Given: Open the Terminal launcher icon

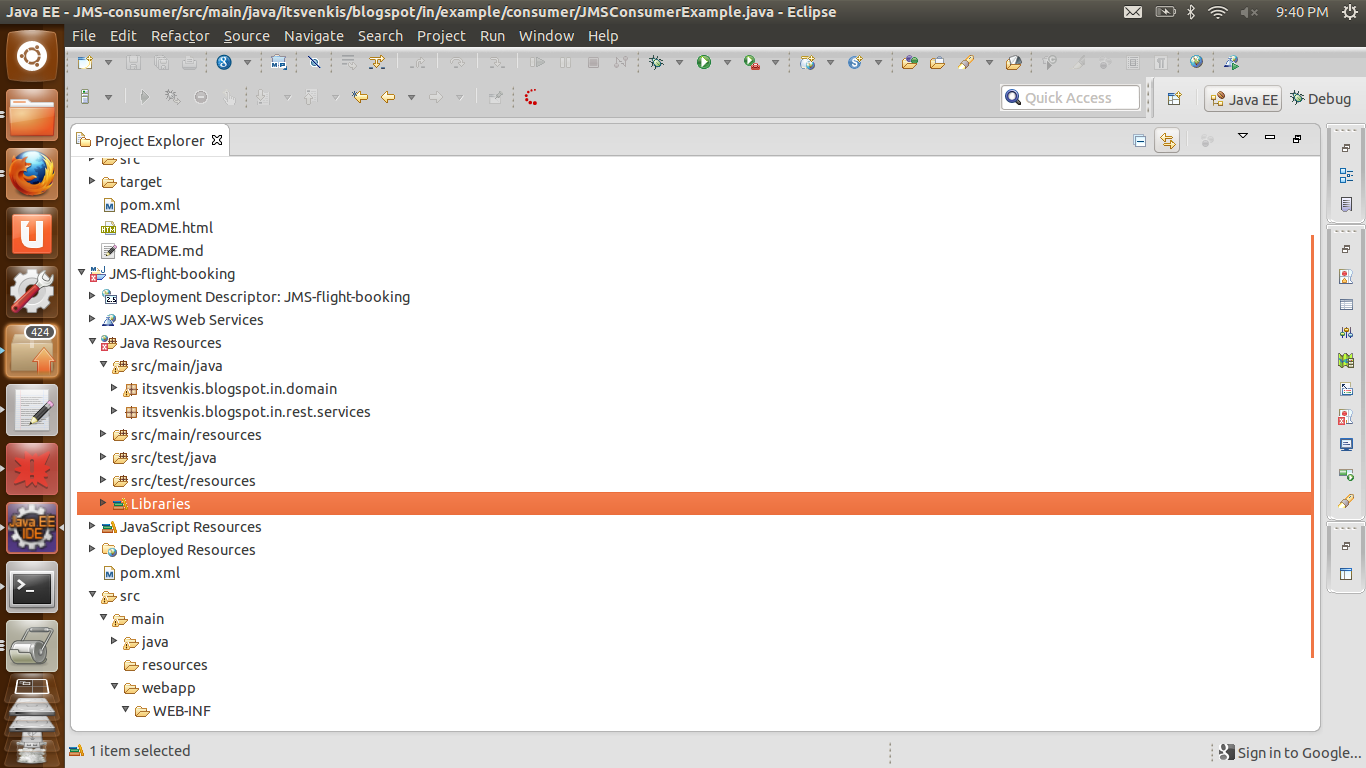Looking at the screenshot, I should [32, 588].
